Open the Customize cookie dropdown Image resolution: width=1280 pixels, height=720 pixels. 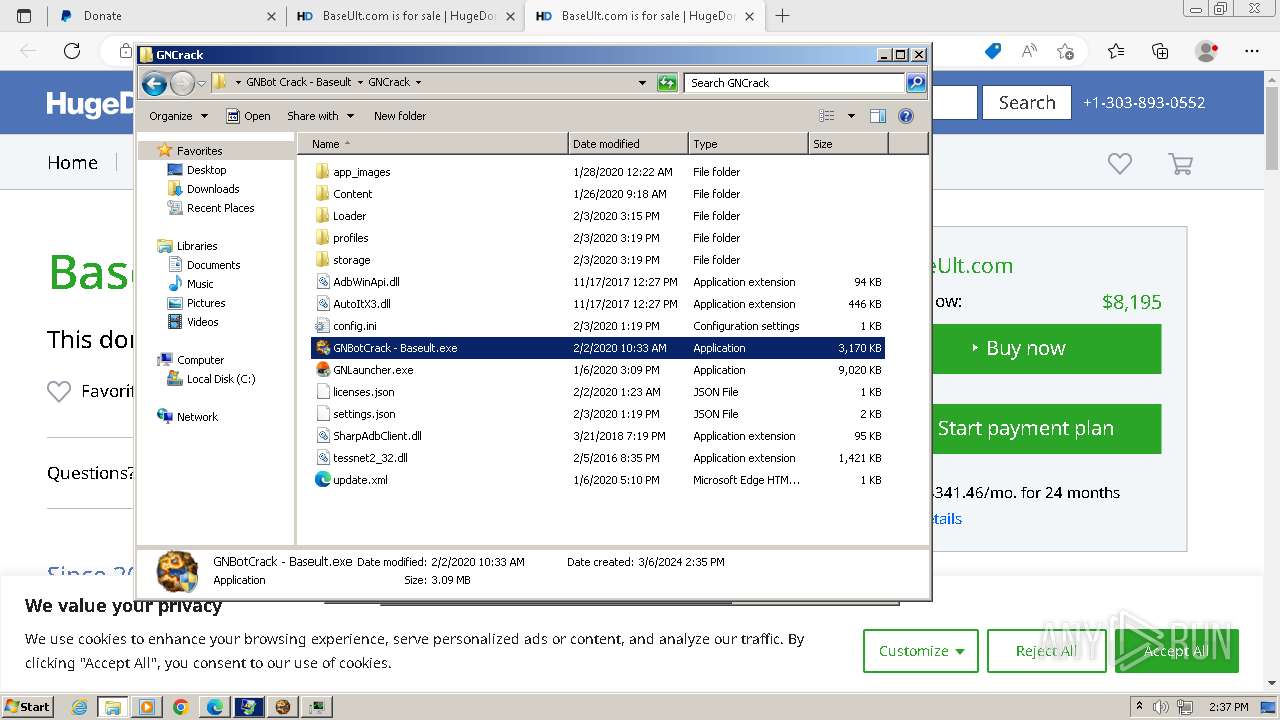click(921, 651)
